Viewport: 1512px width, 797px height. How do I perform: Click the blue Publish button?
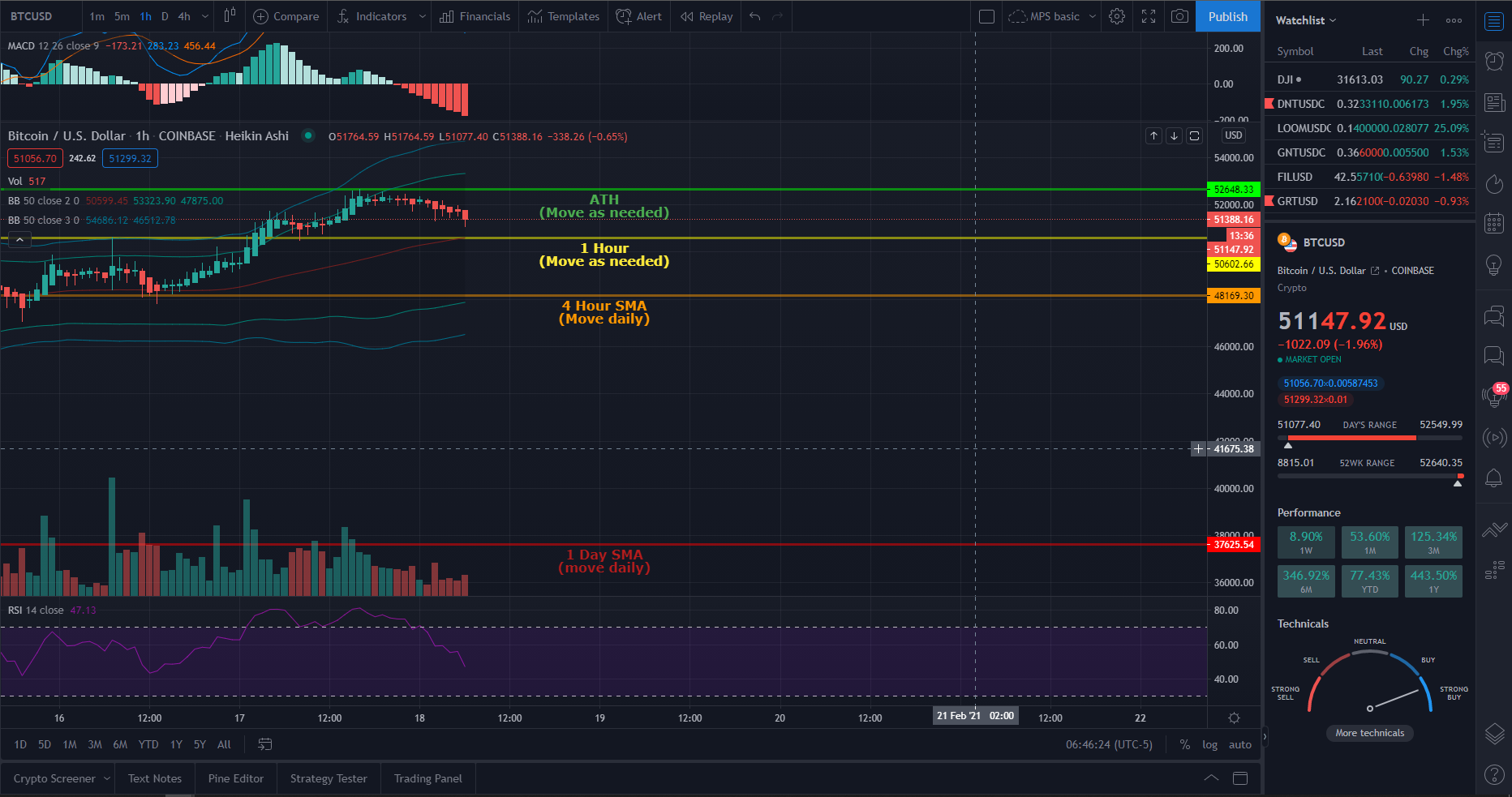[x=1227, y=16]
